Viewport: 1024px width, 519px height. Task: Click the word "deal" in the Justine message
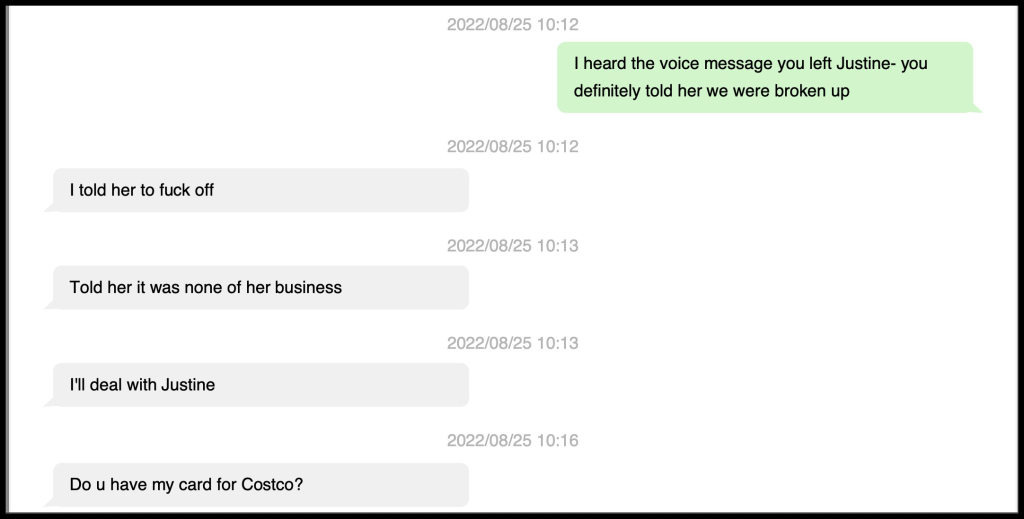pyautogui.click(x=106, y=385)
